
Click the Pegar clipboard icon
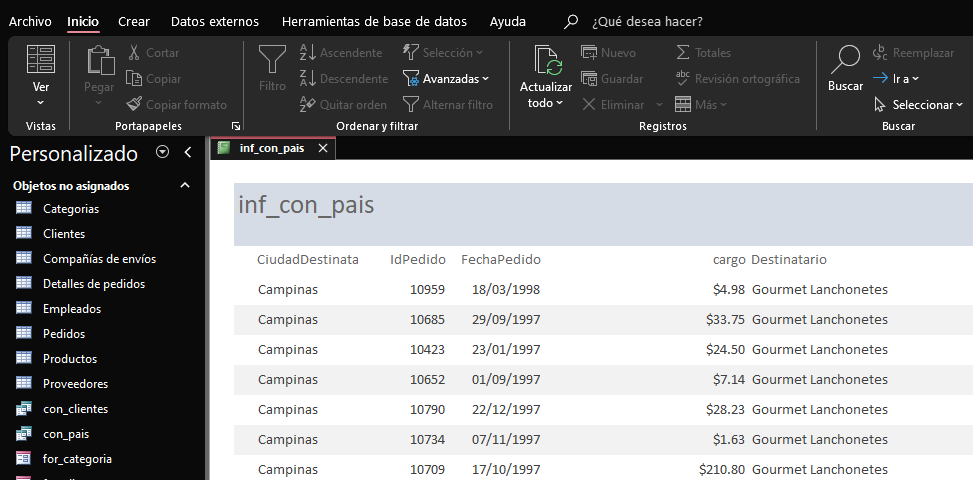click(x=101, y=60)
